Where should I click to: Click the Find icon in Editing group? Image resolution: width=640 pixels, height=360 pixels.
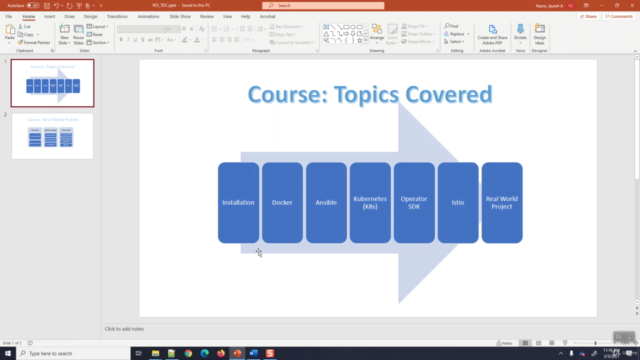click(x=451, y=26)
